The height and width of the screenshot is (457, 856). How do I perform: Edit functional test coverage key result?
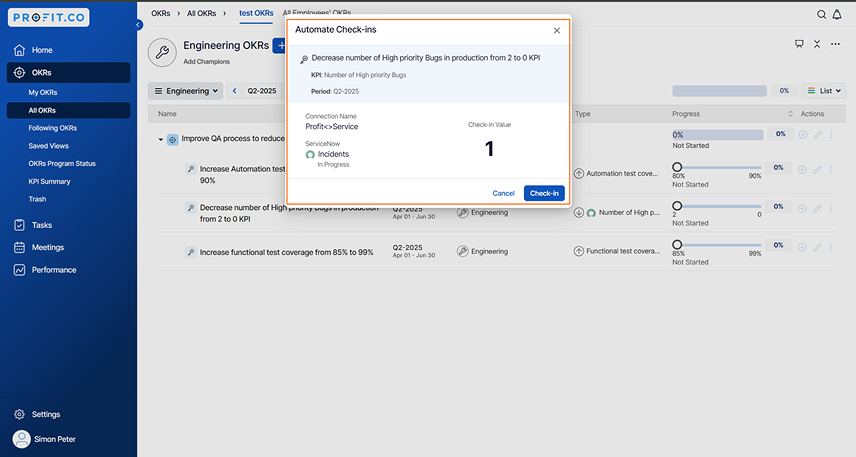click(x=817, y=247)
